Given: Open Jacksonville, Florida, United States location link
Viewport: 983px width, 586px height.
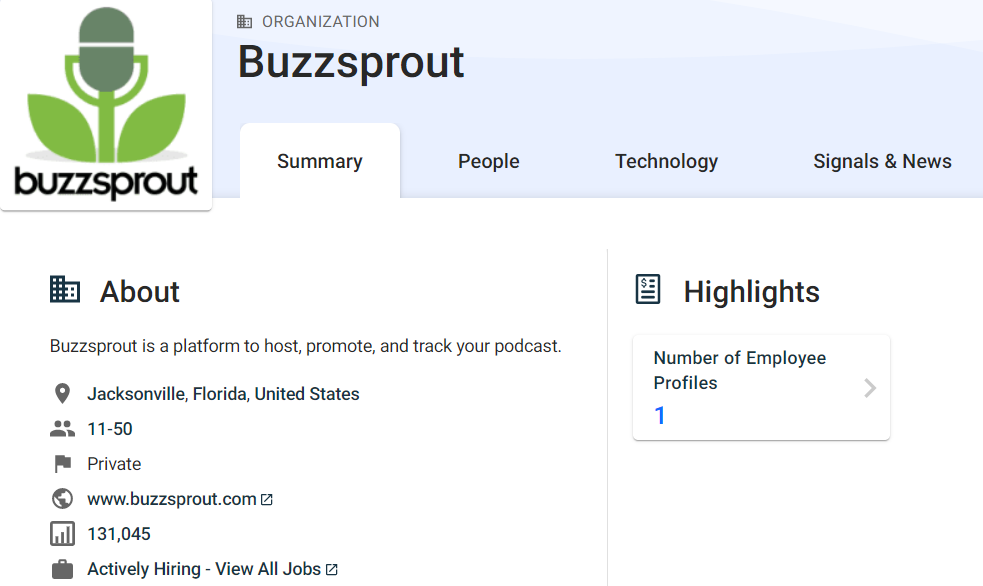Looking at the screenshot, I should click(223, 394).
